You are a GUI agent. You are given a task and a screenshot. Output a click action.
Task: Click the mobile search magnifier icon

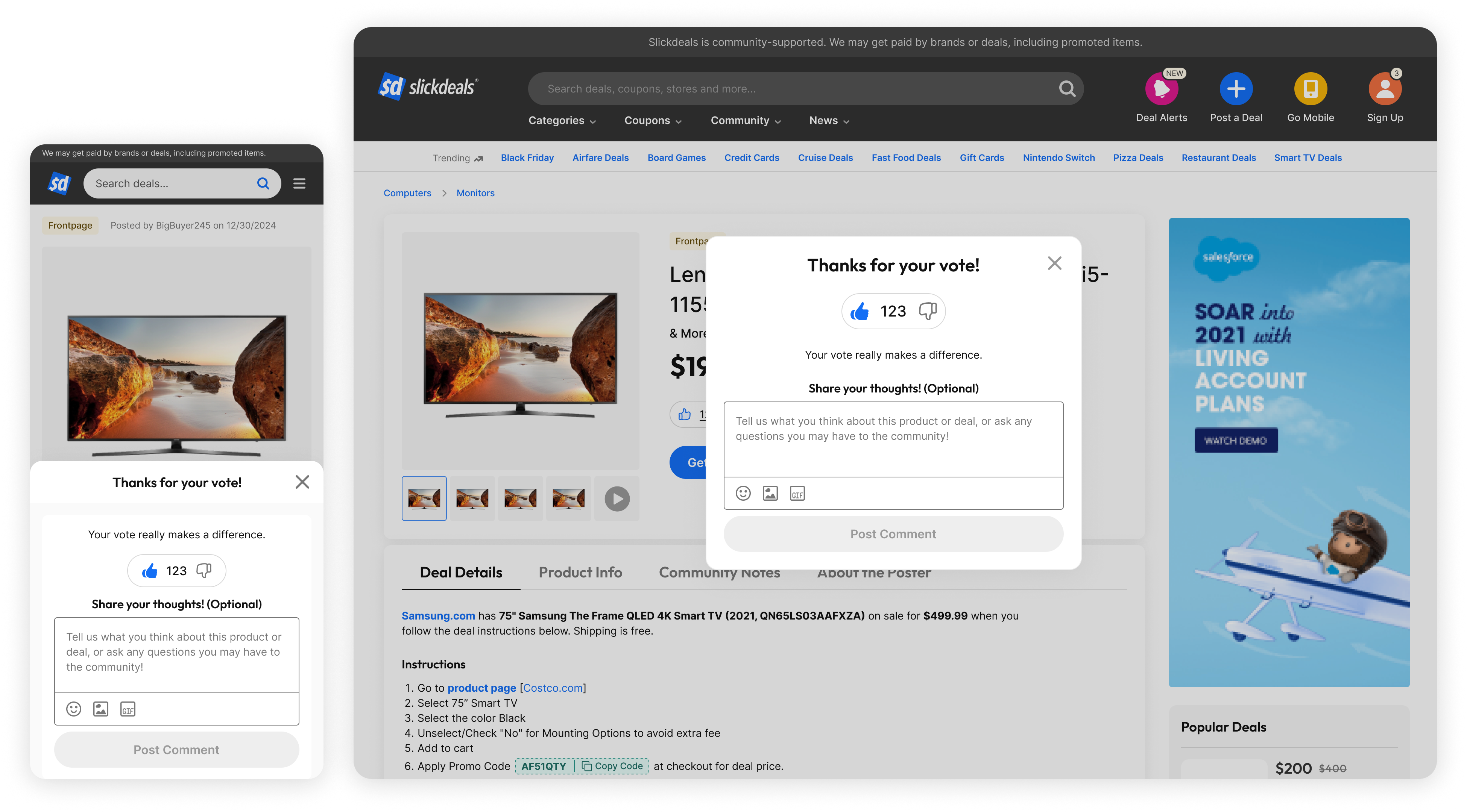coord(263,183)
